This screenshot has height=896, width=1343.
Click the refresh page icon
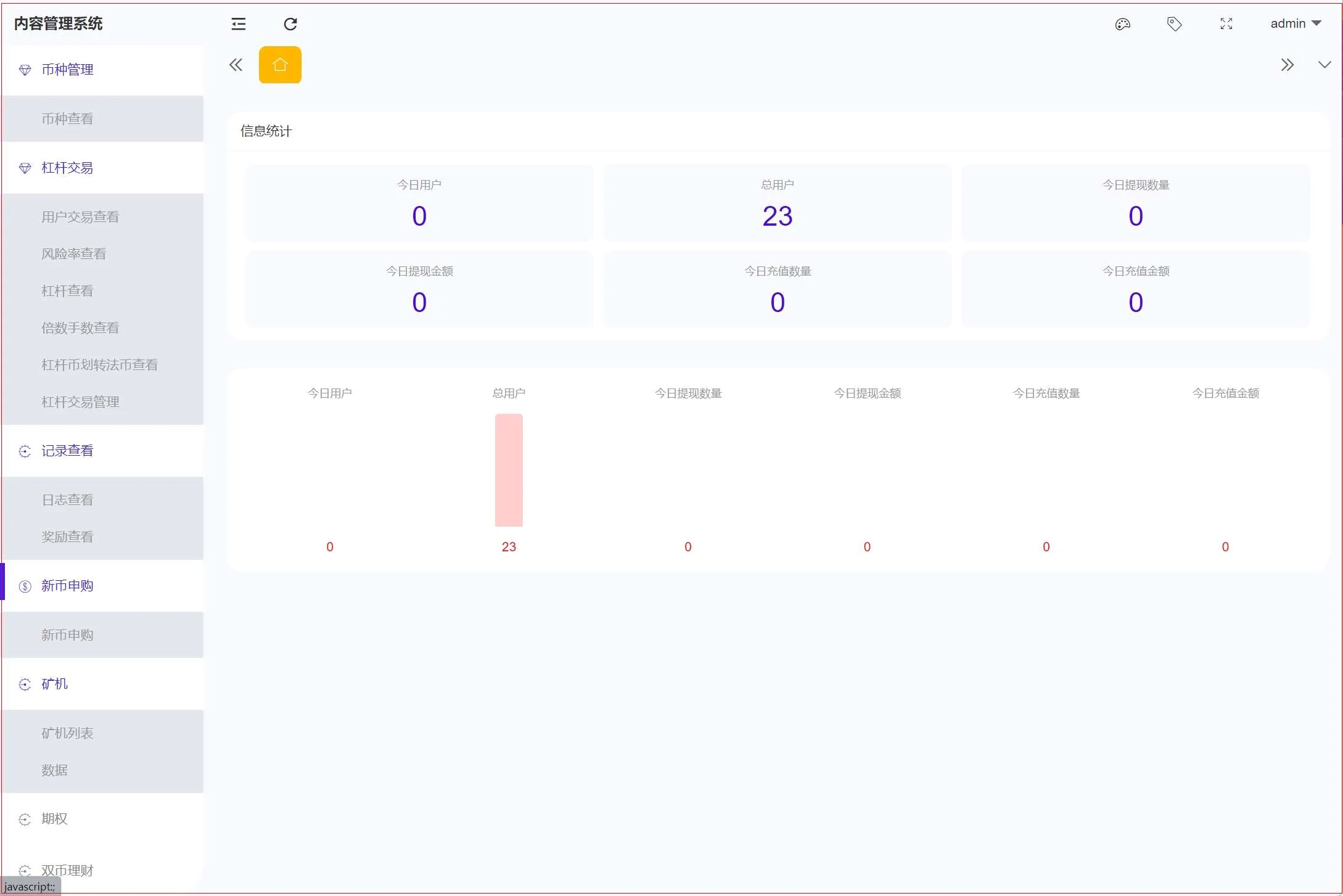(x=290, y=24)
